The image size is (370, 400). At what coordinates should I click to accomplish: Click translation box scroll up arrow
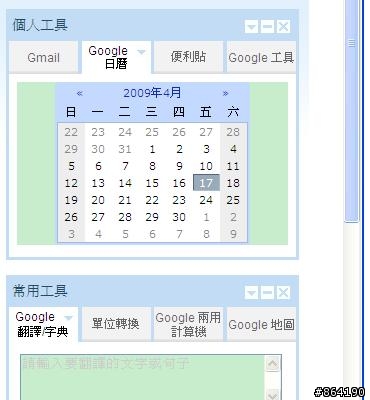click(273, 363)
